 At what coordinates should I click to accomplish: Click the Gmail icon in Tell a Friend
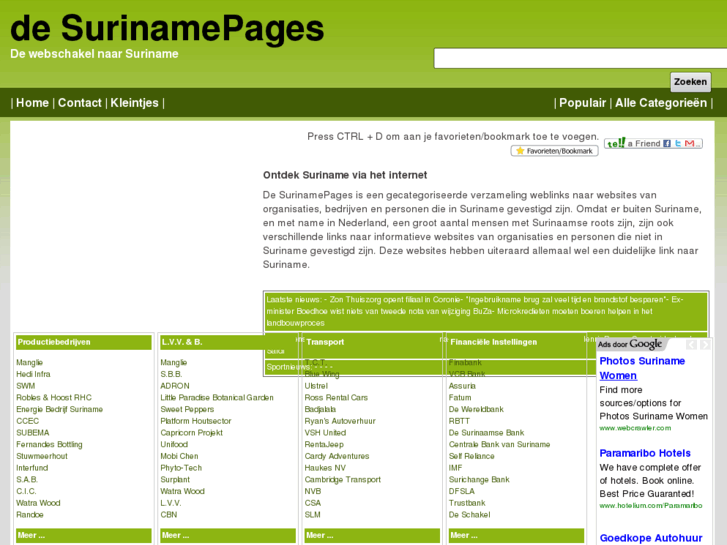(689, 143)
